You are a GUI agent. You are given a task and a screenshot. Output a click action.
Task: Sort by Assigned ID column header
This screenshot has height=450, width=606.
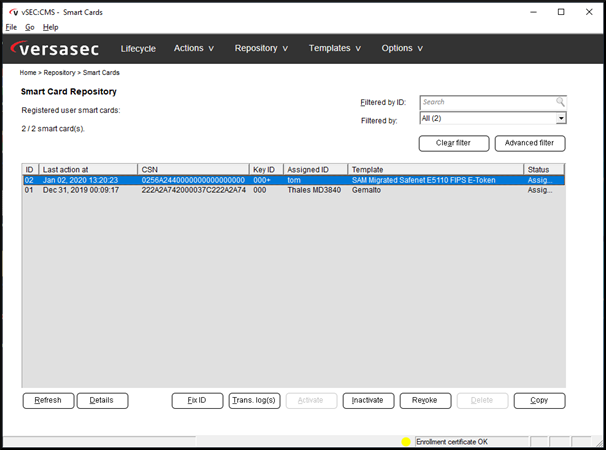(x=315, y=170)
